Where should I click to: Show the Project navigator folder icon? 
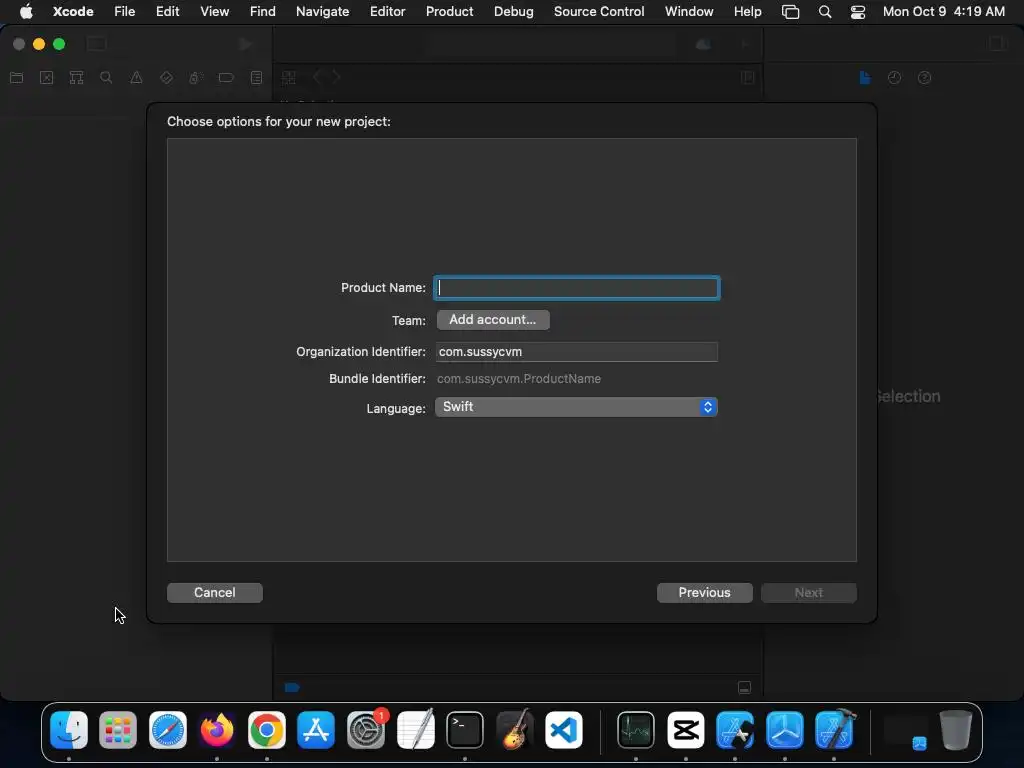pyautogui.click(x=17, y=78)
